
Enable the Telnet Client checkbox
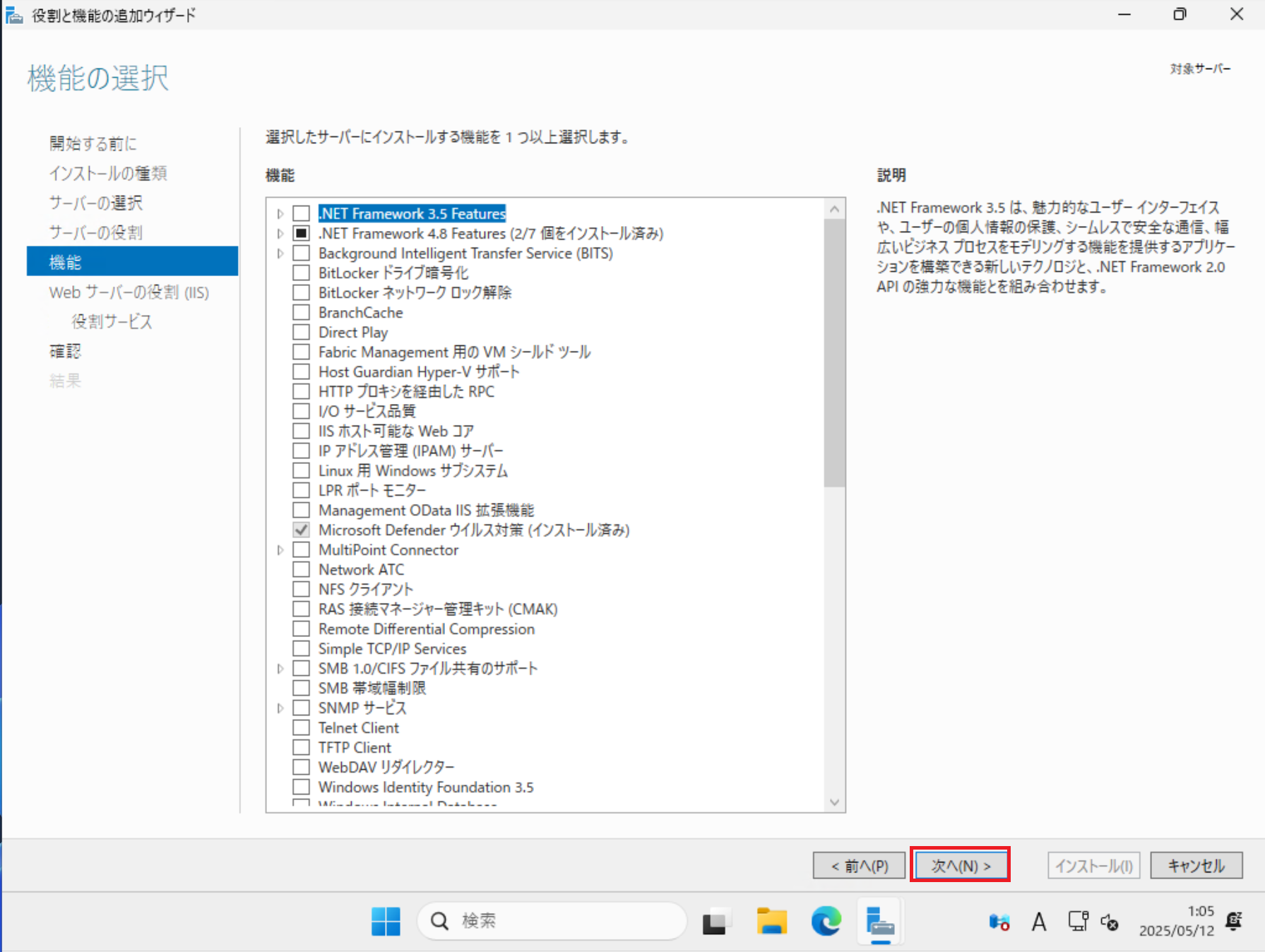click(x=302, y=727)
